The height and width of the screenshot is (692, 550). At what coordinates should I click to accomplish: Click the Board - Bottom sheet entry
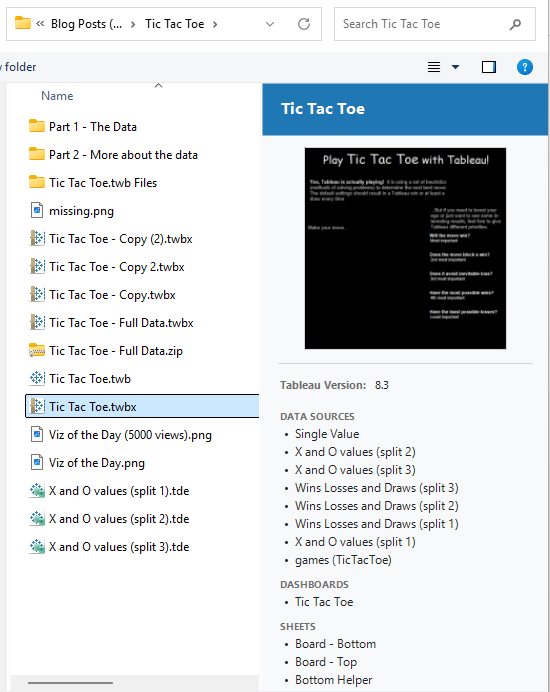[335, 644]
